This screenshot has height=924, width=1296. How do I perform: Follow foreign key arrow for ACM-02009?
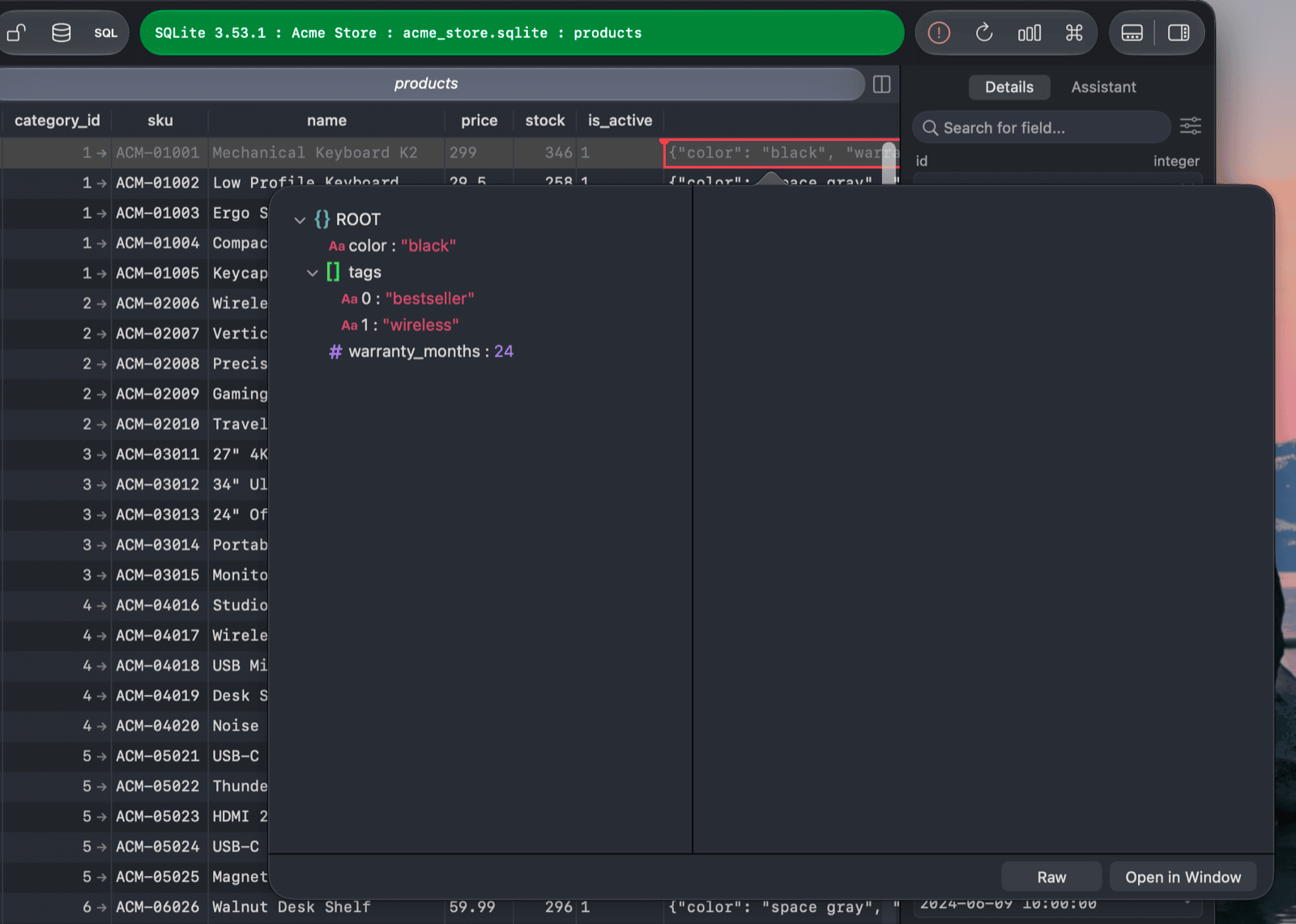pos(102,394)
